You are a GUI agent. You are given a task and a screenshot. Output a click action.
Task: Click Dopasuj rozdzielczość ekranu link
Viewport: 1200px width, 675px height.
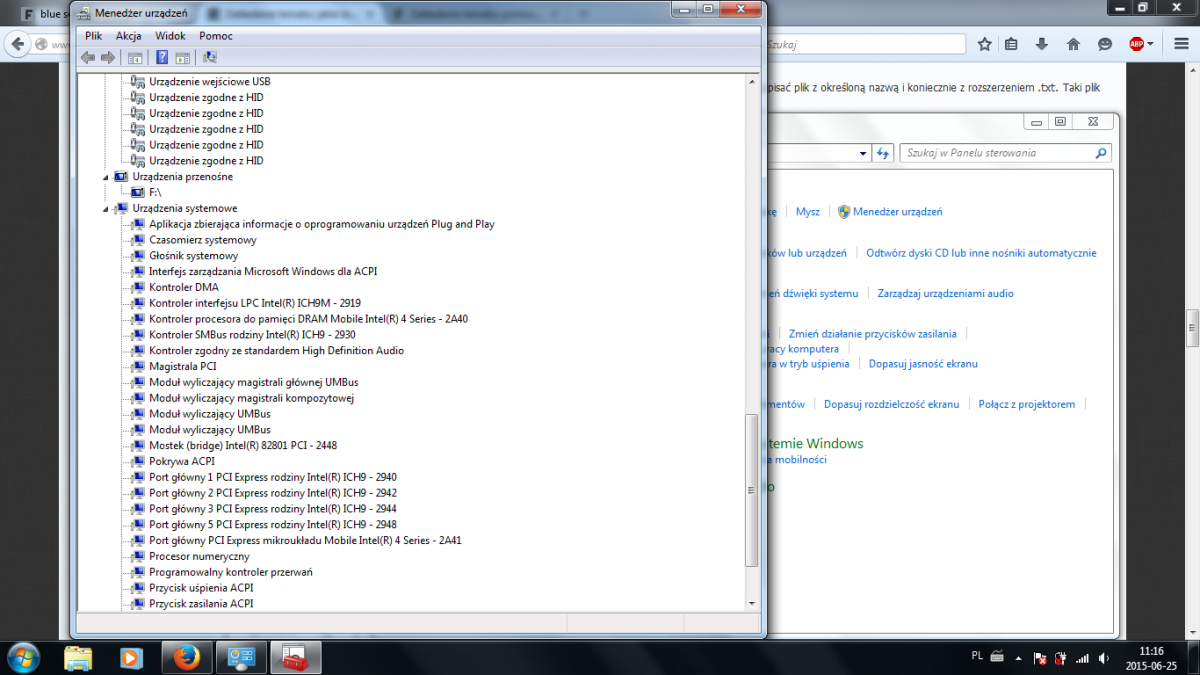[x=892, y=404]
